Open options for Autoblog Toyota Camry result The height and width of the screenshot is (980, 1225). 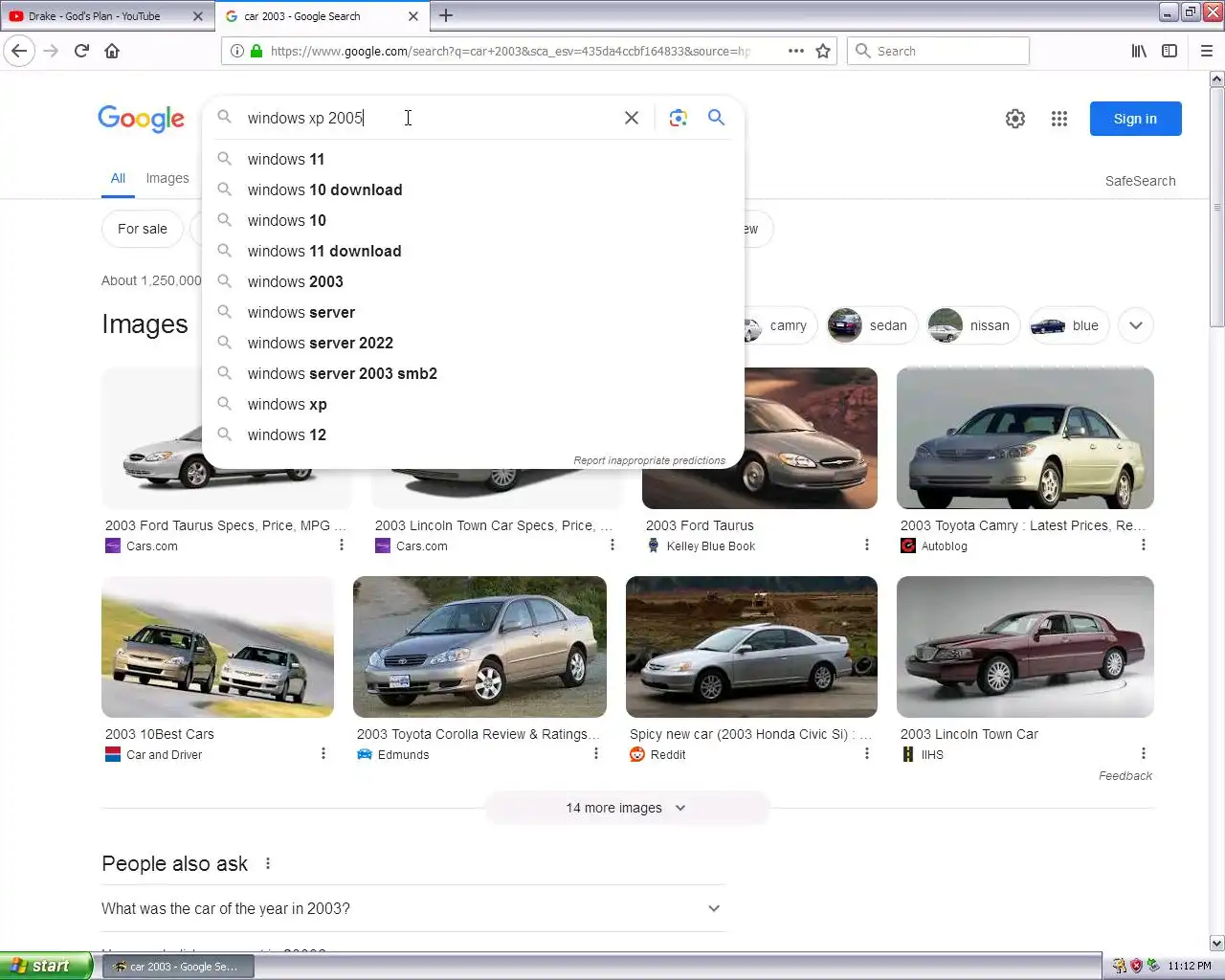coord(1143,545)
